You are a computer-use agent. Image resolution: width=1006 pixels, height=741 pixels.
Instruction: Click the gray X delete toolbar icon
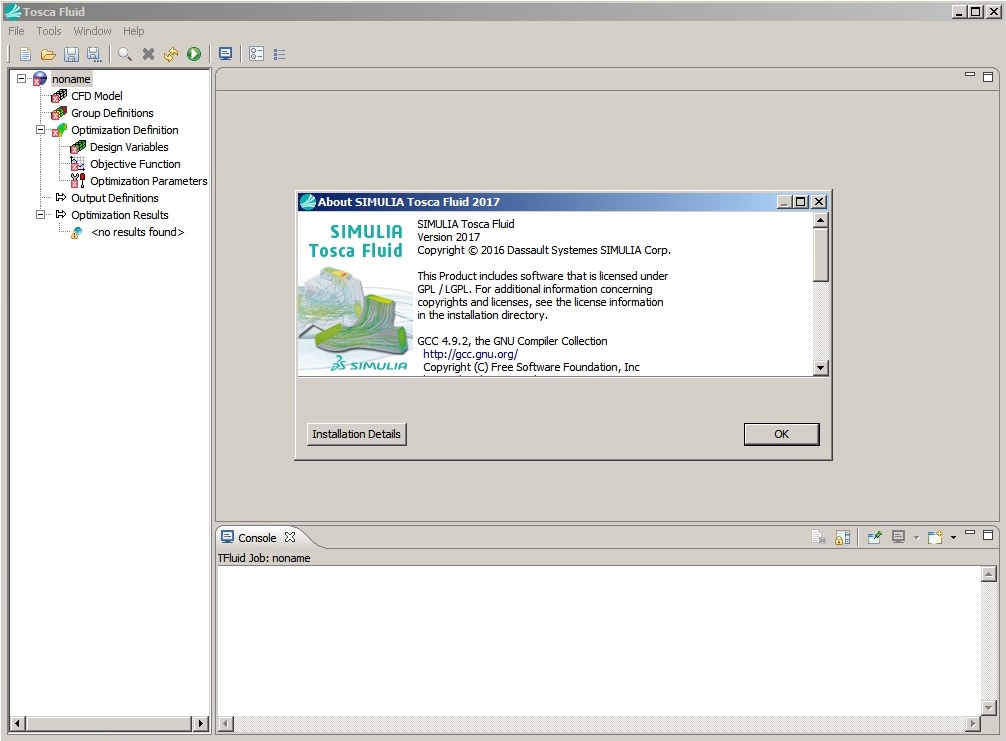(x=148, y=55)
